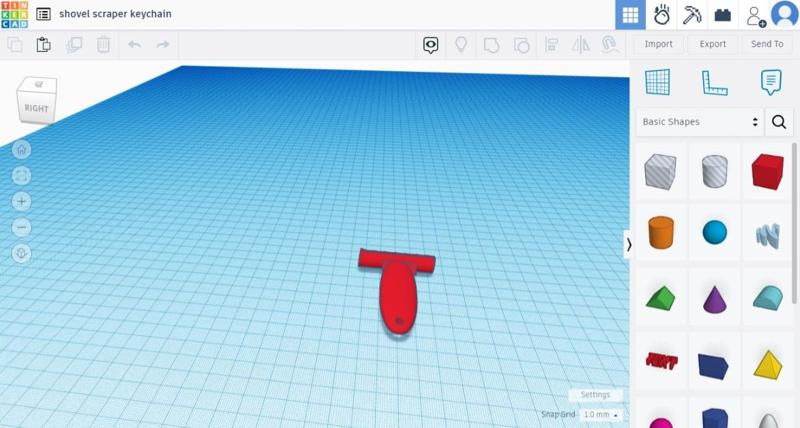Redo the last action
The height and width of the screenshot is (428, 800).
163,44
